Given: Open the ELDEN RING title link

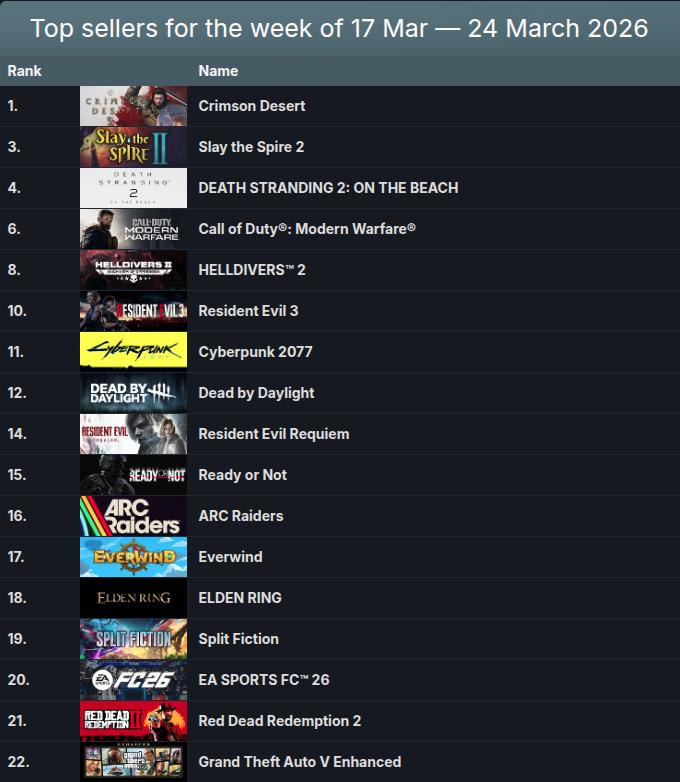Looking at the screenshot, I should 240,598.
